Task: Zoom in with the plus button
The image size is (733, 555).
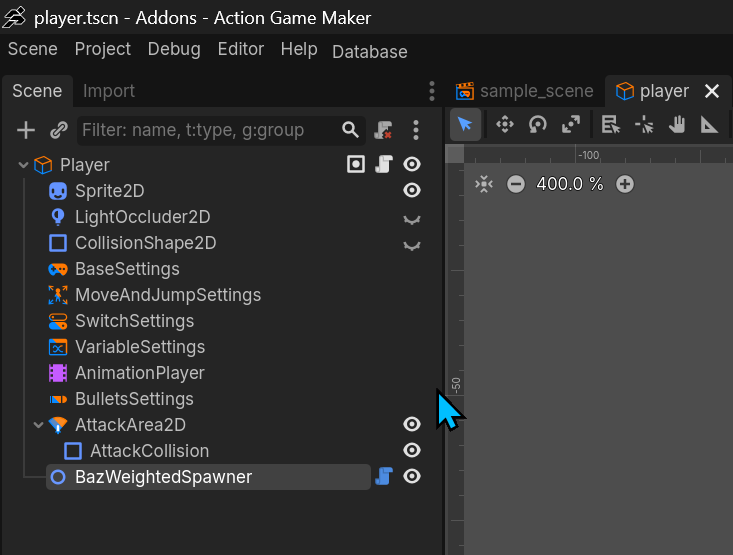Action: click(x=625, y=184)
